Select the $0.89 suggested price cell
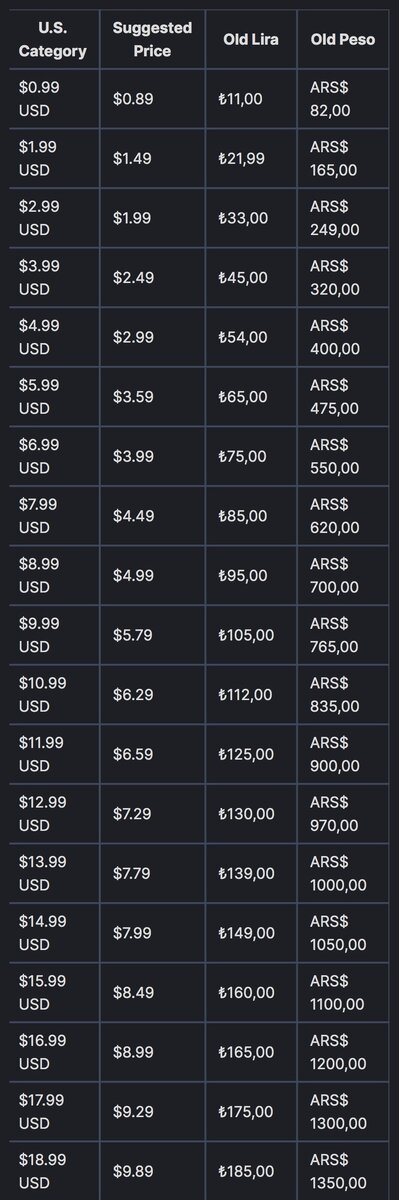This screenshot has width=399, height=1200. 153,99
